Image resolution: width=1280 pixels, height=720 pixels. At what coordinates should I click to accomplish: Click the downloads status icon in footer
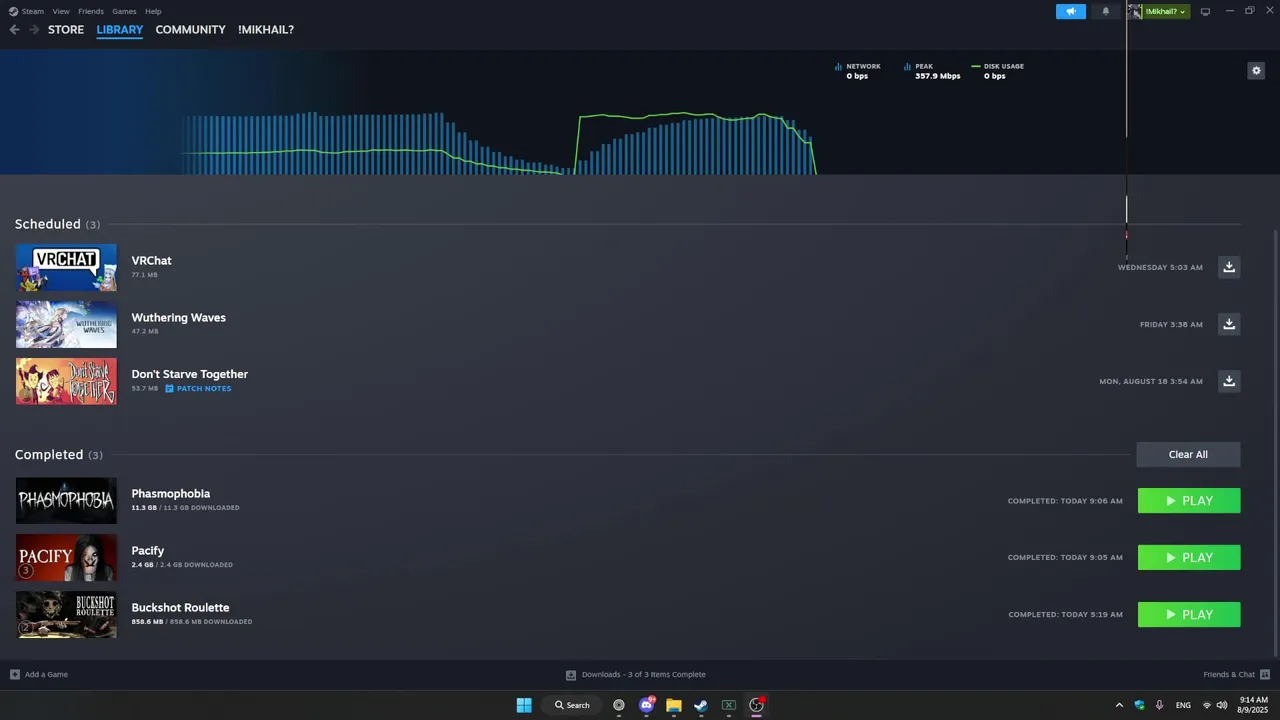click(x=571, y=675)
